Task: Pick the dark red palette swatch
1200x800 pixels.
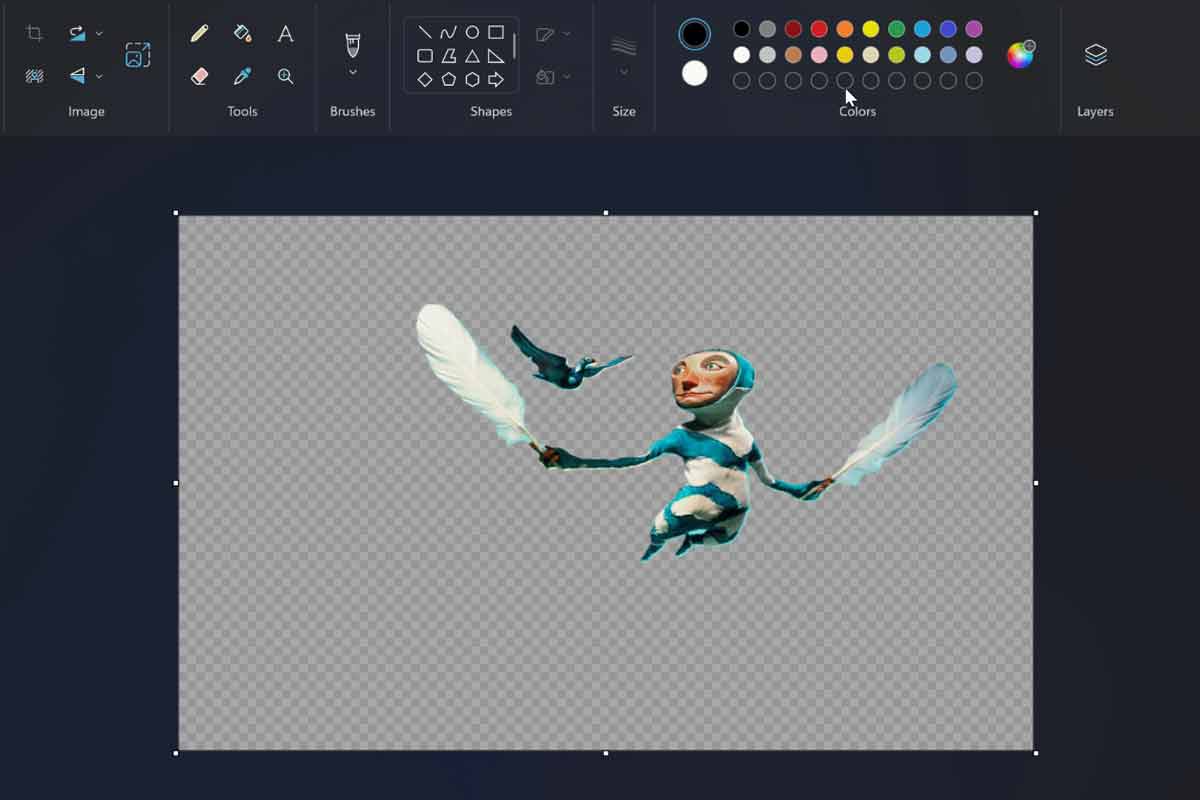Action: 793,29
